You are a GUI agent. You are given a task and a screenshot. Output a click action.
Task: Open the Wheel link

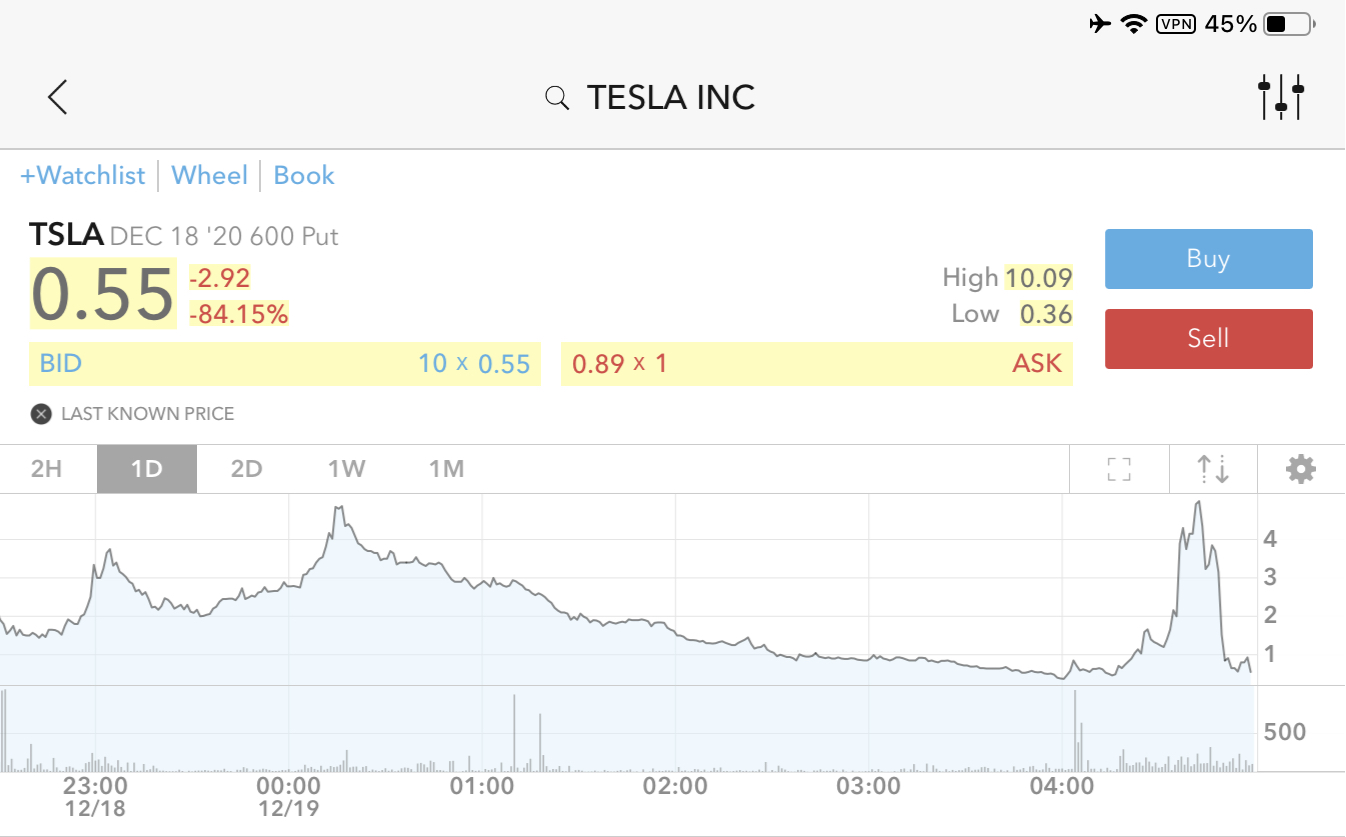tap(209, 176)
